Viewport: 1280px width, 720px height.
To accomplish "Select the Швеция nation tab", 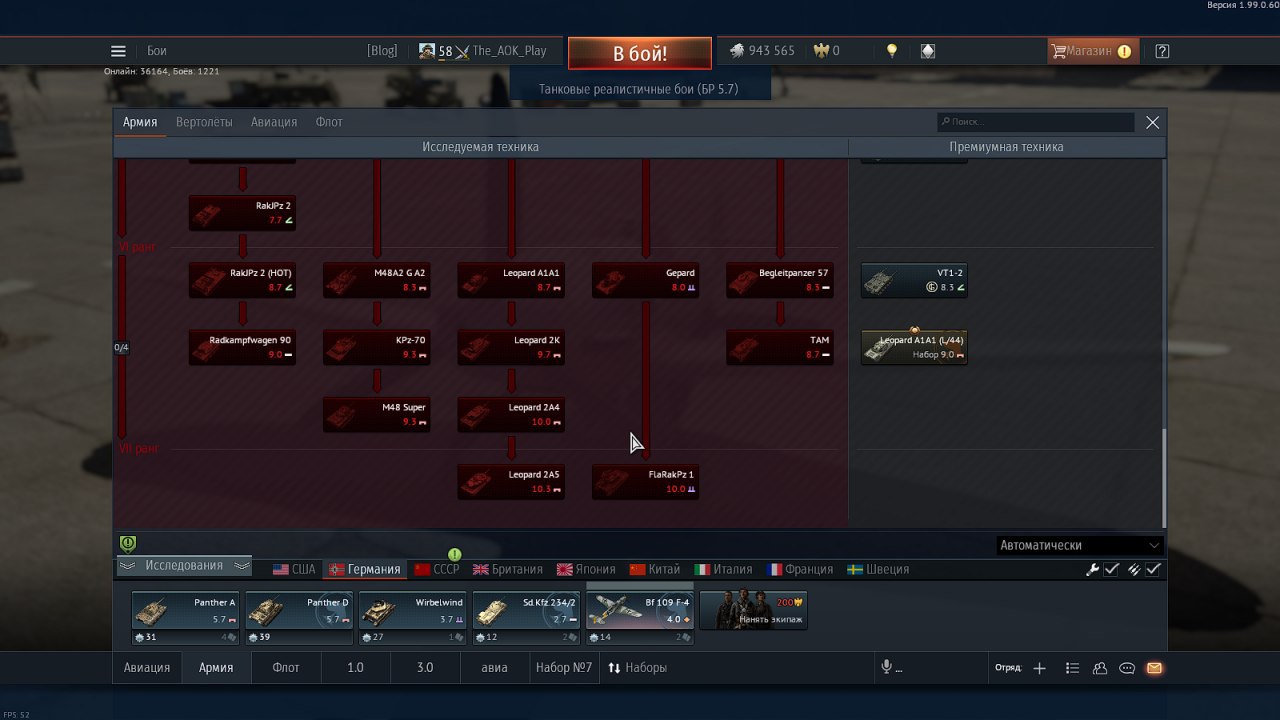I will (x=878, y=569).
